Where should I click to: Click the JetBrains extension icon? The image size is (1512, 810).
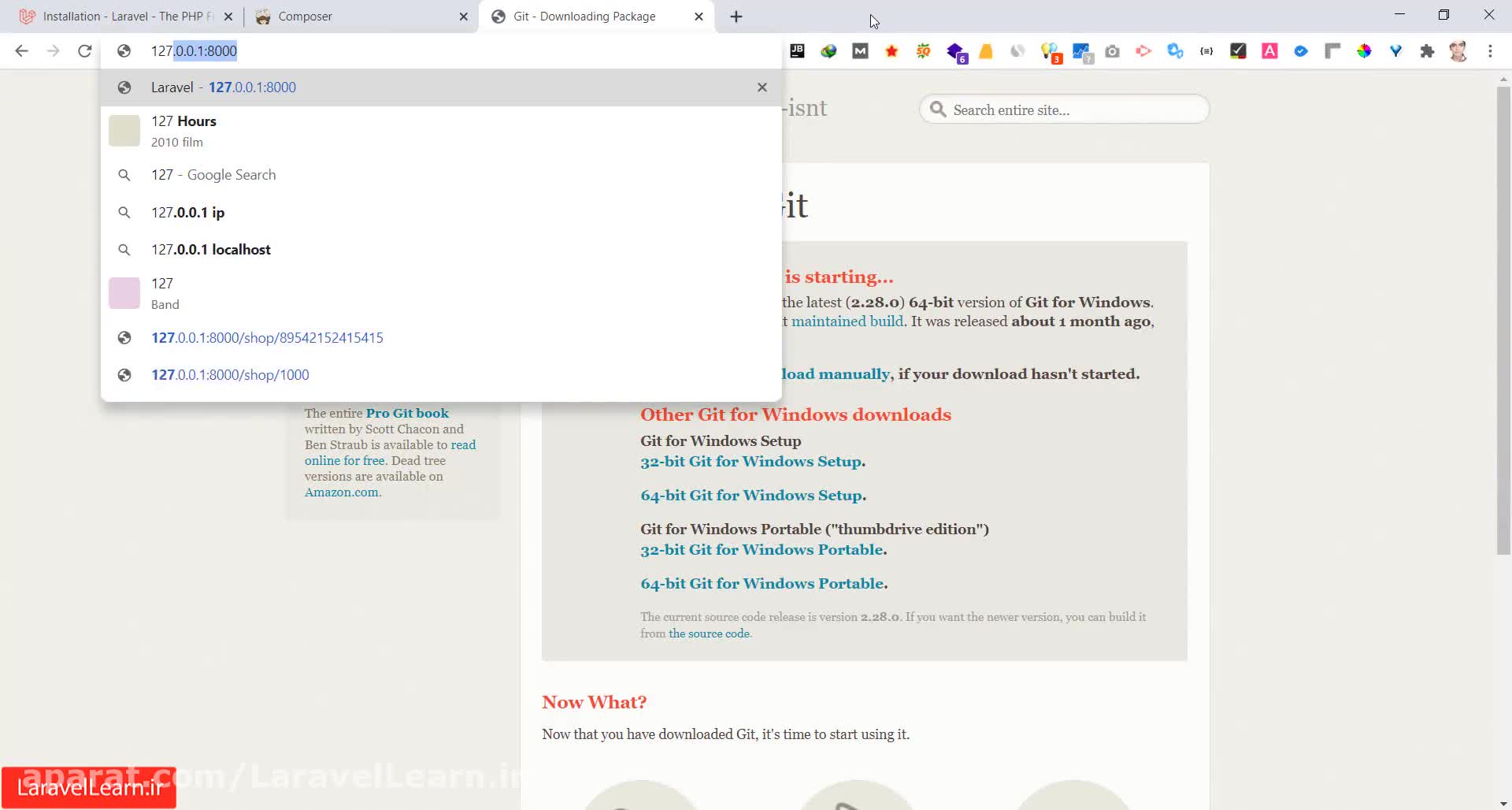(x=797, y=51)
